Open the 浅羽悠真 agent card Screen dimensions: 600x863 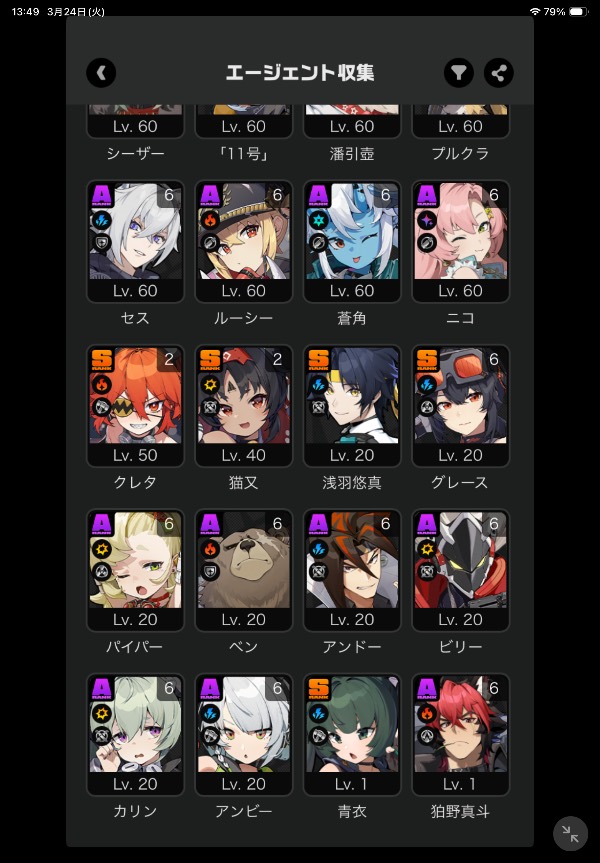pyautogui.click(x=352, y=406)
